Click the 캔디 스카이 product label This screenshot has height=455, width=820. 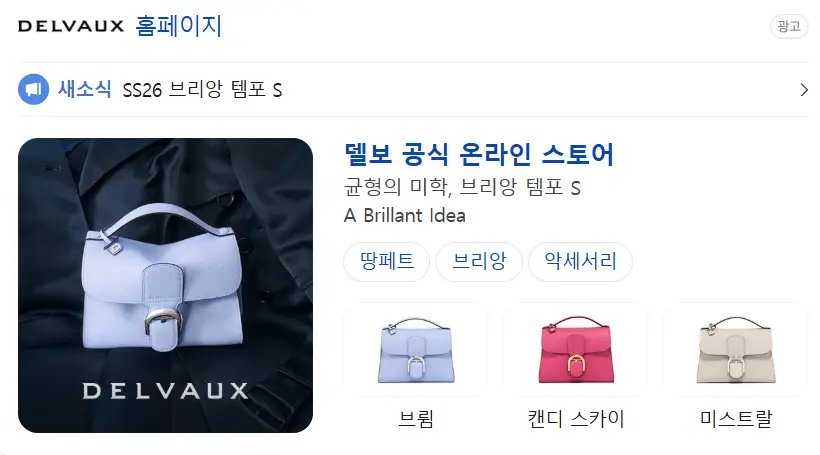pyautogui.click(x=576, y=419)
